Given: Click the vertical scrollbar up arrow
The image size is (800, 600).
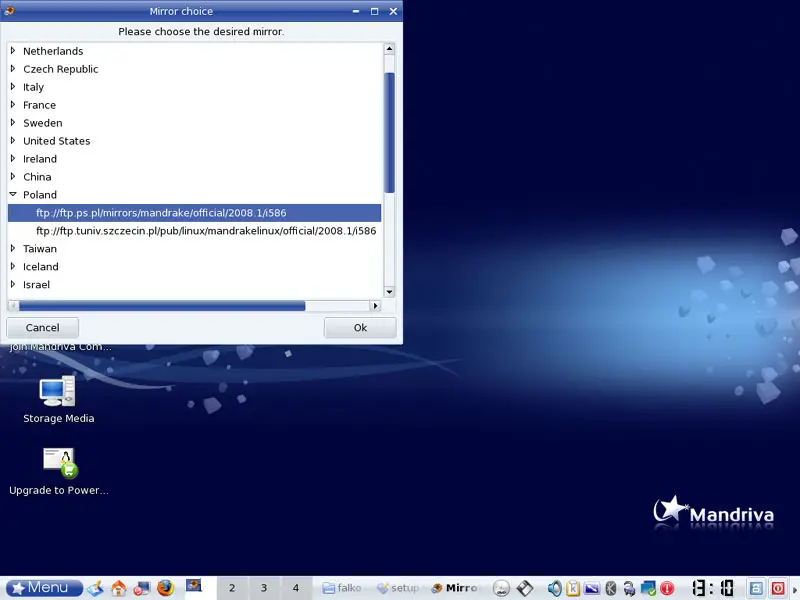Looking at the screenshot, I should (x=389, y=49).
